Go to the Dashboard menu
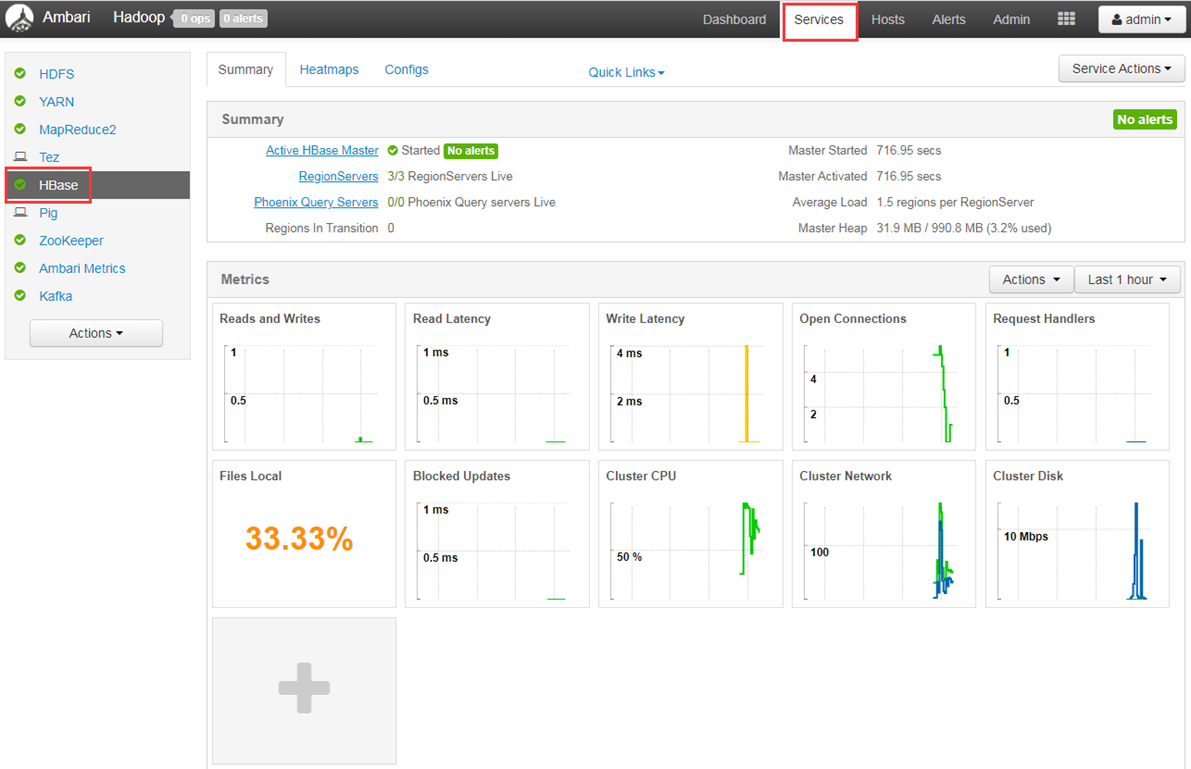Screen dimensions: 1191x769 click(734, 20)
